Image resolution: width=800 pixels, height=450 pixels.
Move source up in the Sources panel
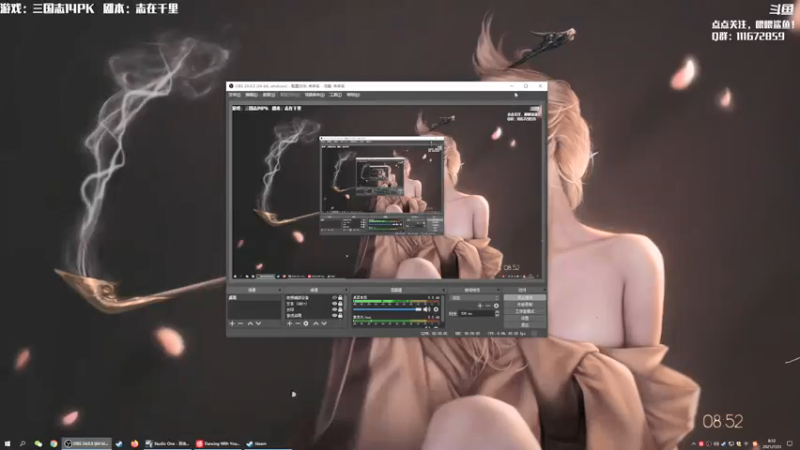pyautogui.click(x=315, y=323)
